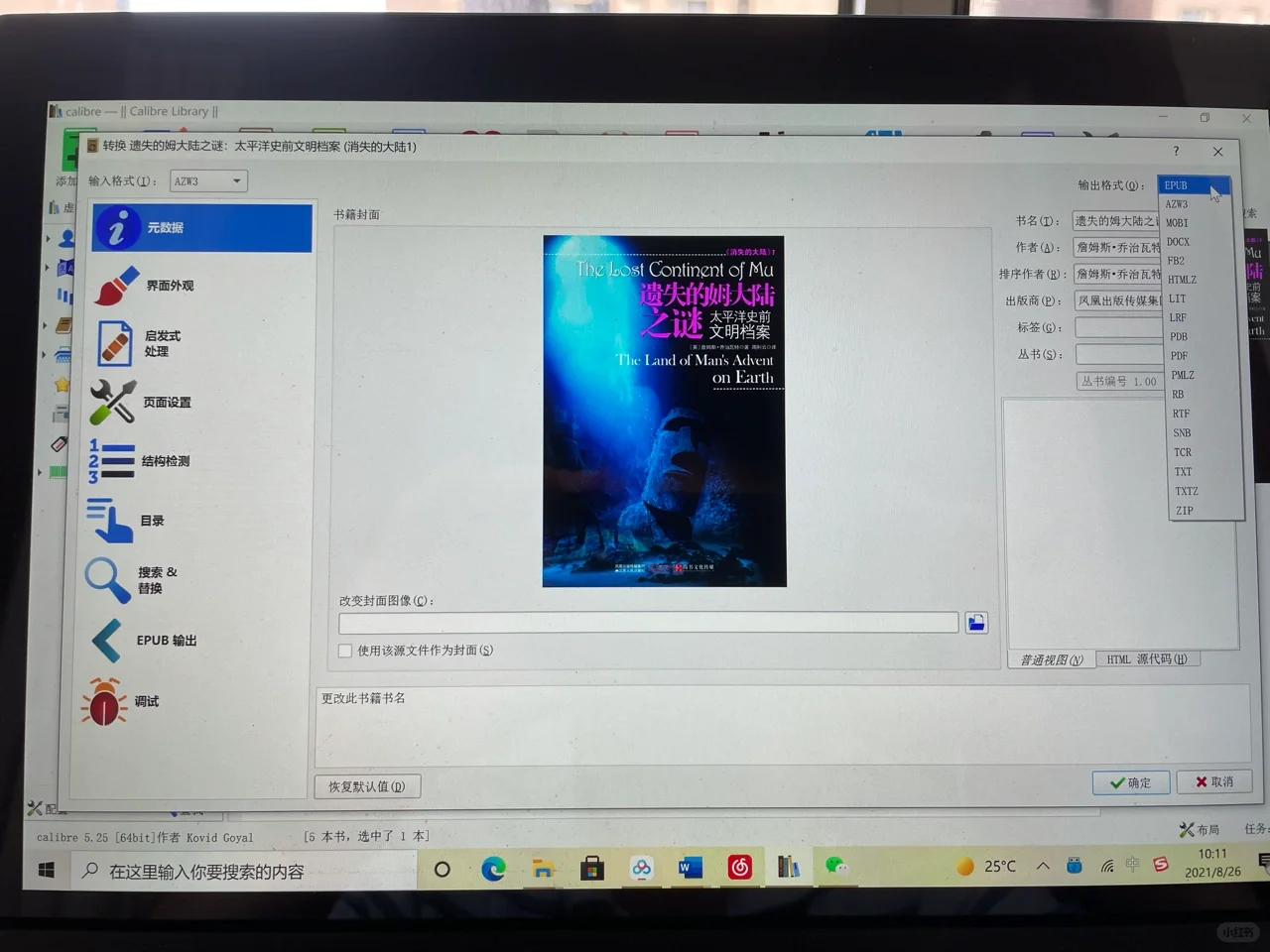1270x952 pixels.
Task: Select FB2 from the output format list
Action: (x=1176, y=261)
